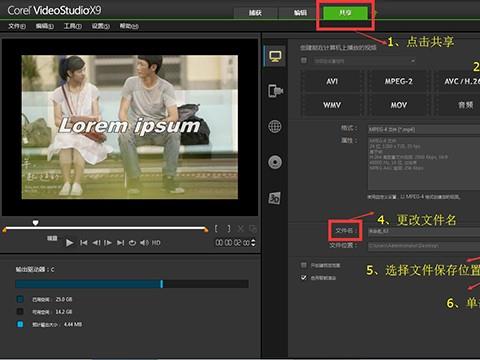
Task: Click the Lorem ipsum video preview
Action: pos(130,127)
